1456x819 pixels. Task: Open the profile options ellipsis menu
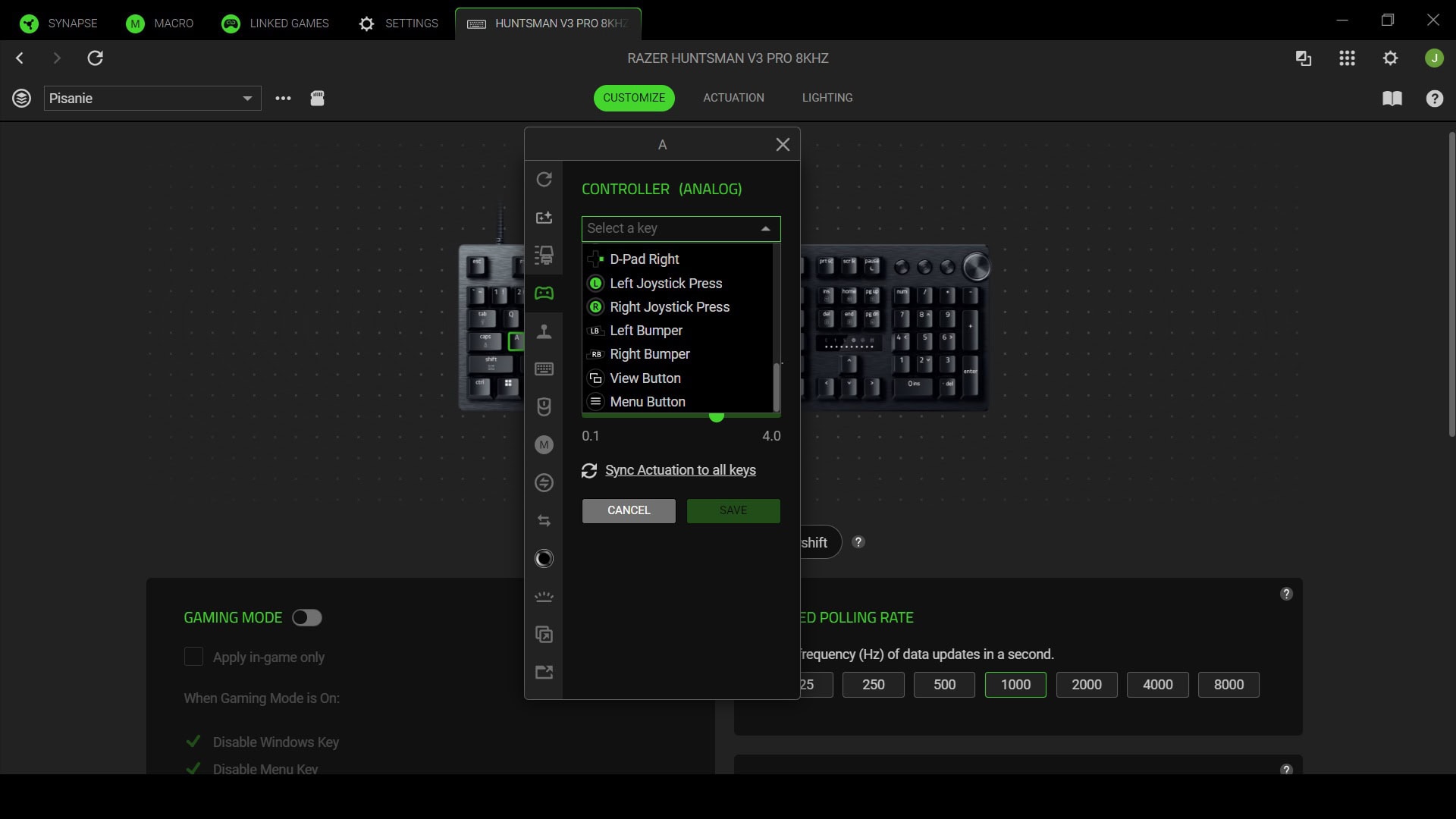click(x=282, y=99)
